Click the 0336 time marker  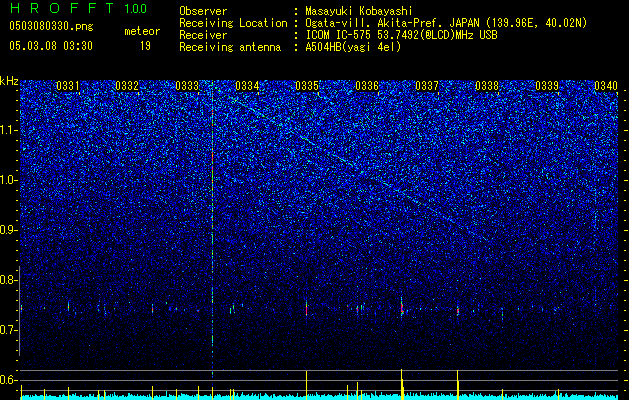pyautogui.click(x=367, y=86)
